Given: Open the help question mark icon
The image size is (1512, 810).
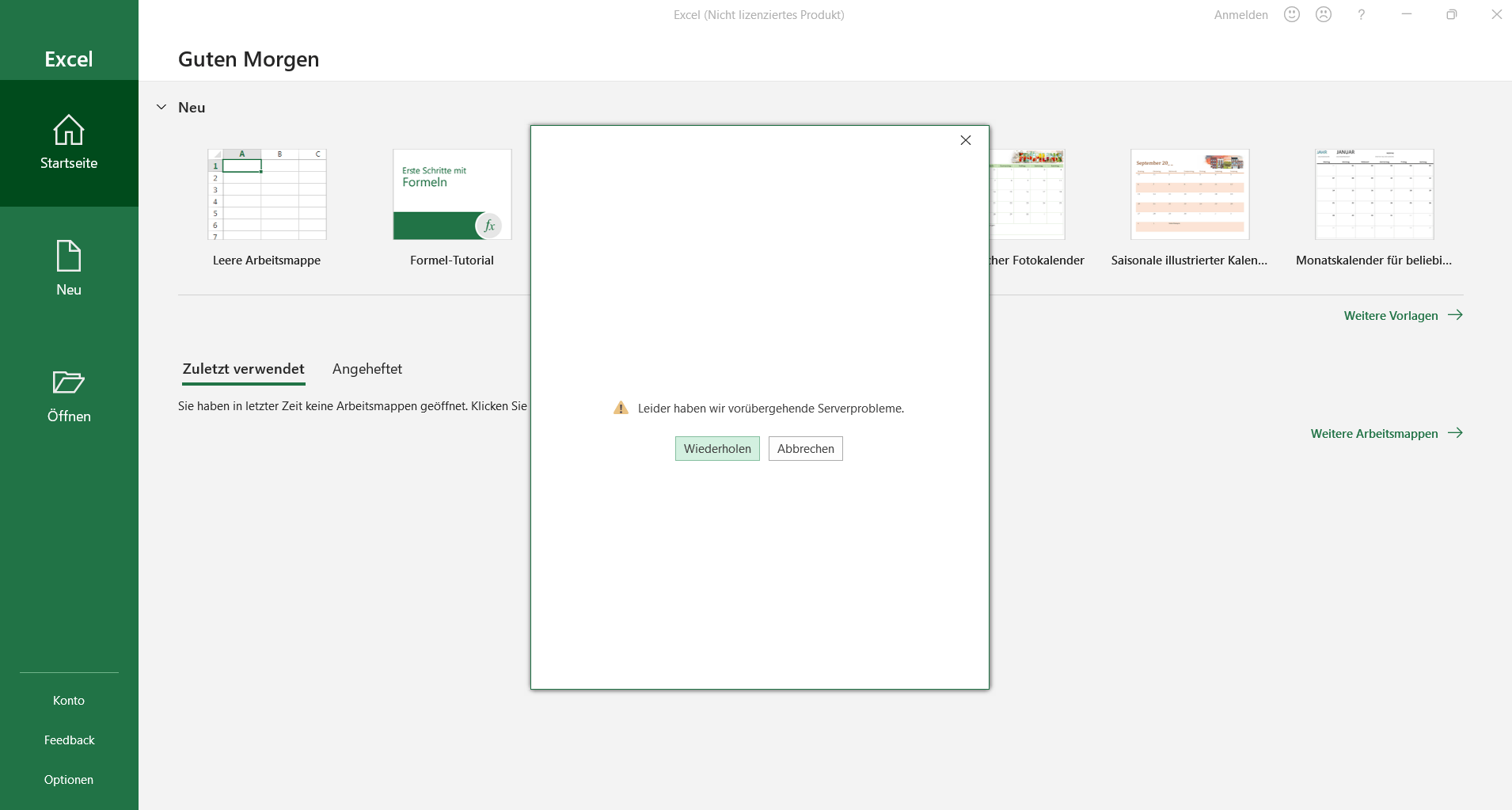Looking at the screenshot, I should [x=1361, y=14].
